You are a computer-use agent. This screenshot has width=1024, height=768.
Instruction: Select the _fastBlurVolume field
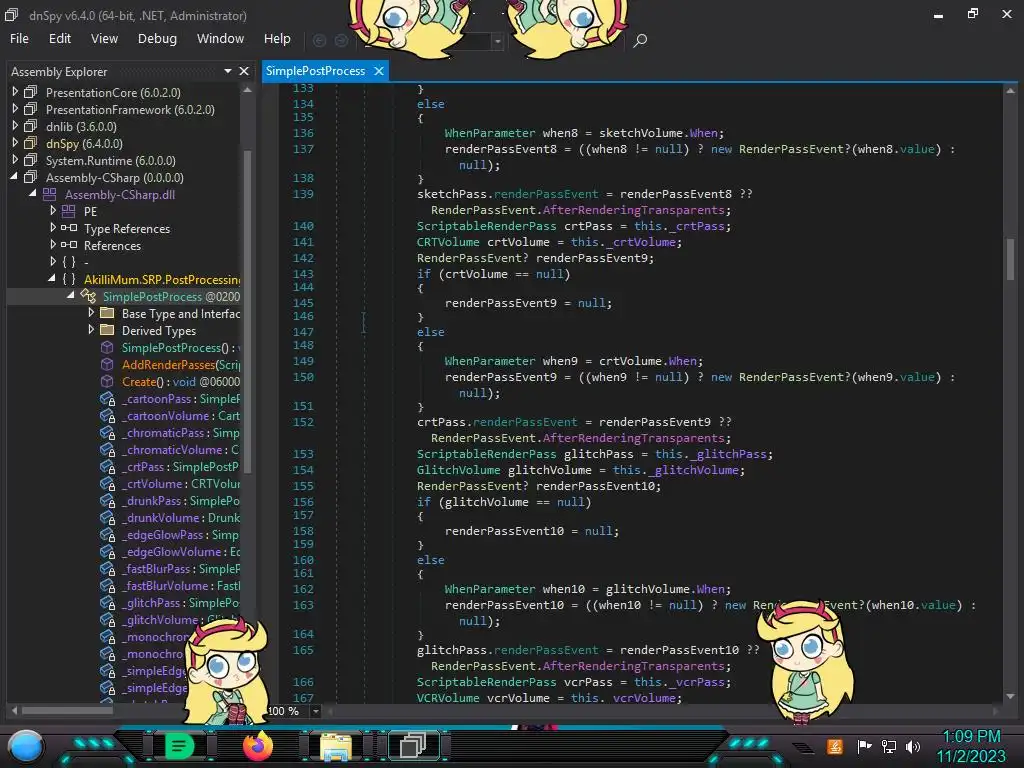pos(180,585)
